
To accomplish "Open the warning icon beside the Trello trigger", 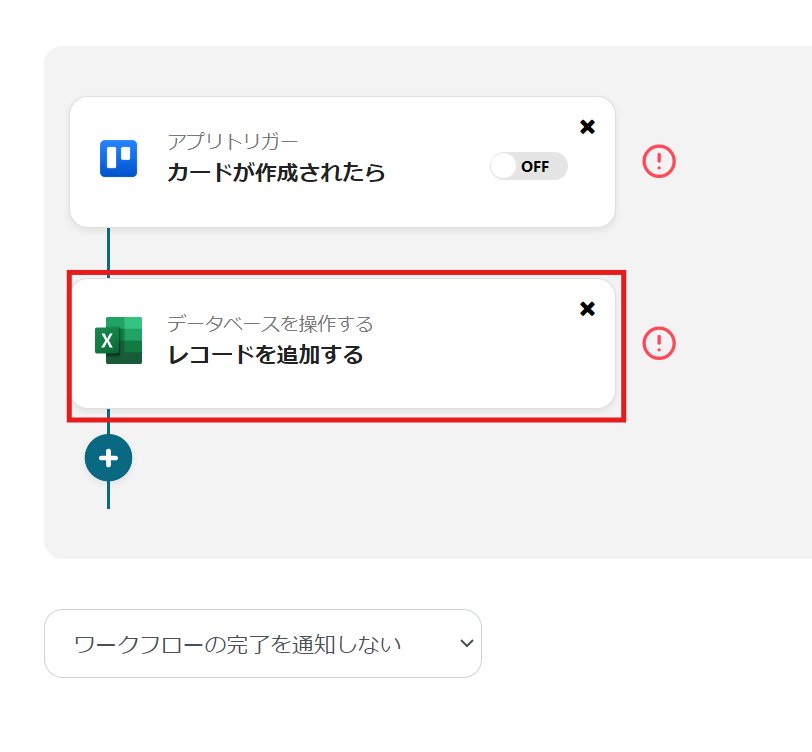I will (659, 160).
